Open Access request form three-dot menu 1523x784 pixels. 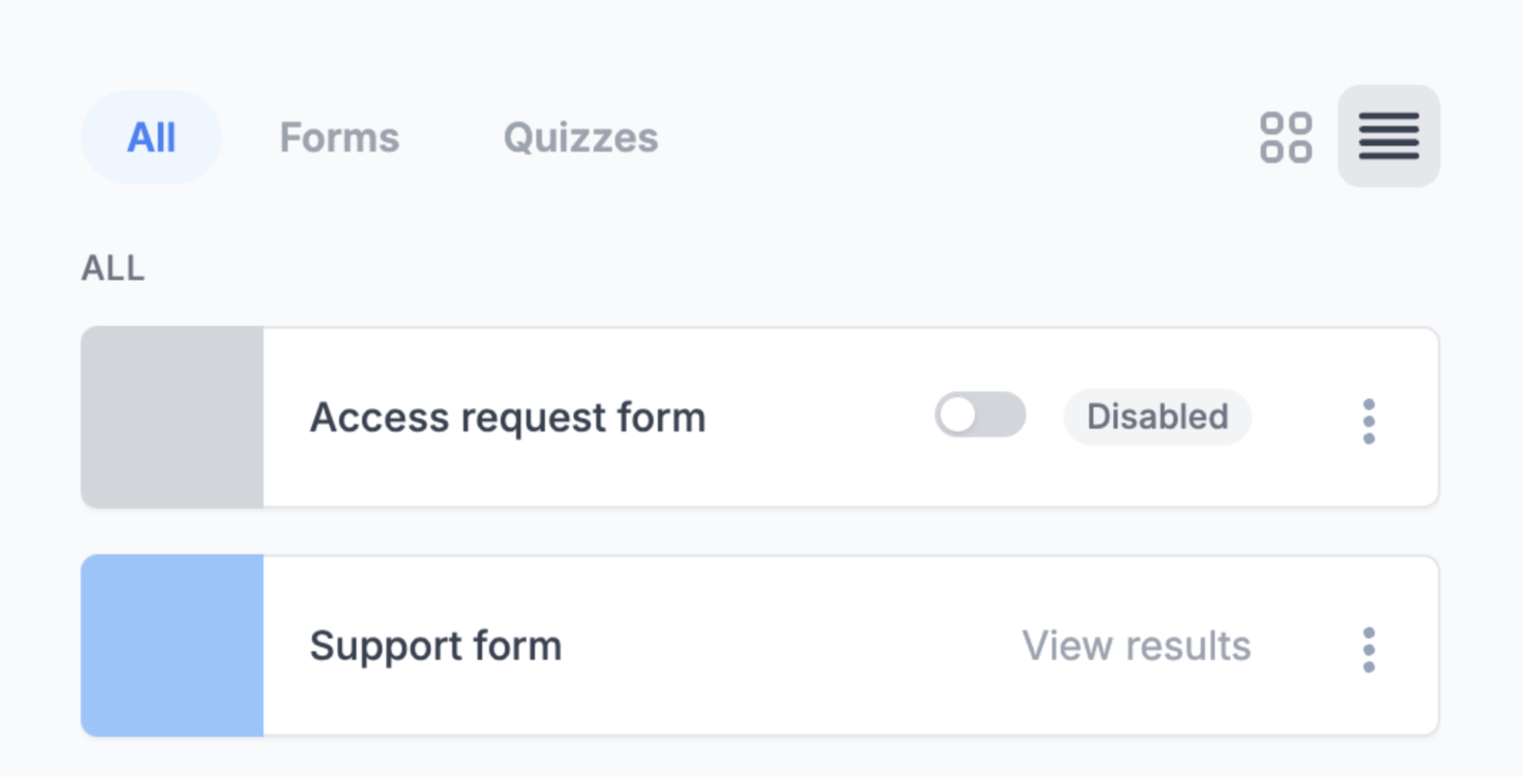click(x=1368, y=421)
